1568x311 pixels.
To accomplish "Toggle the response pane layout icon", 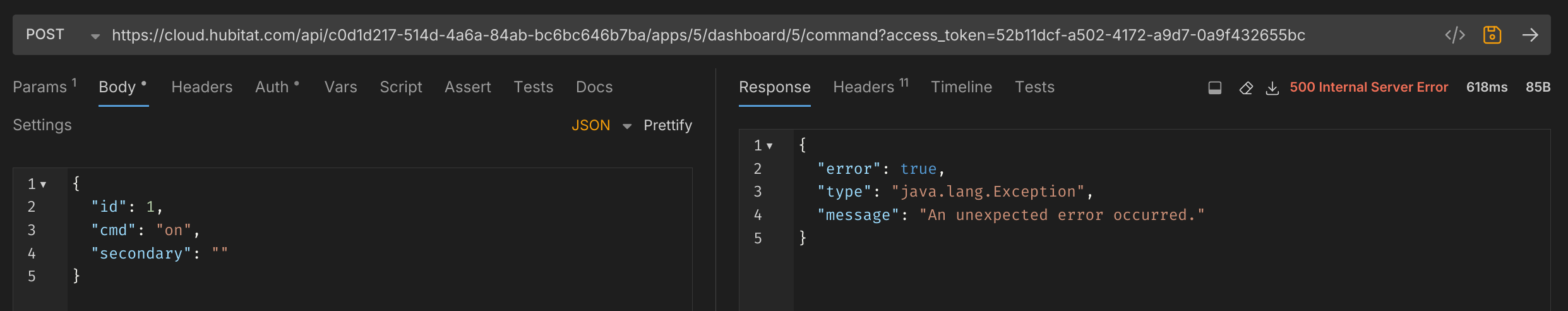I will pyautogui.click(x=1214, y=88).
